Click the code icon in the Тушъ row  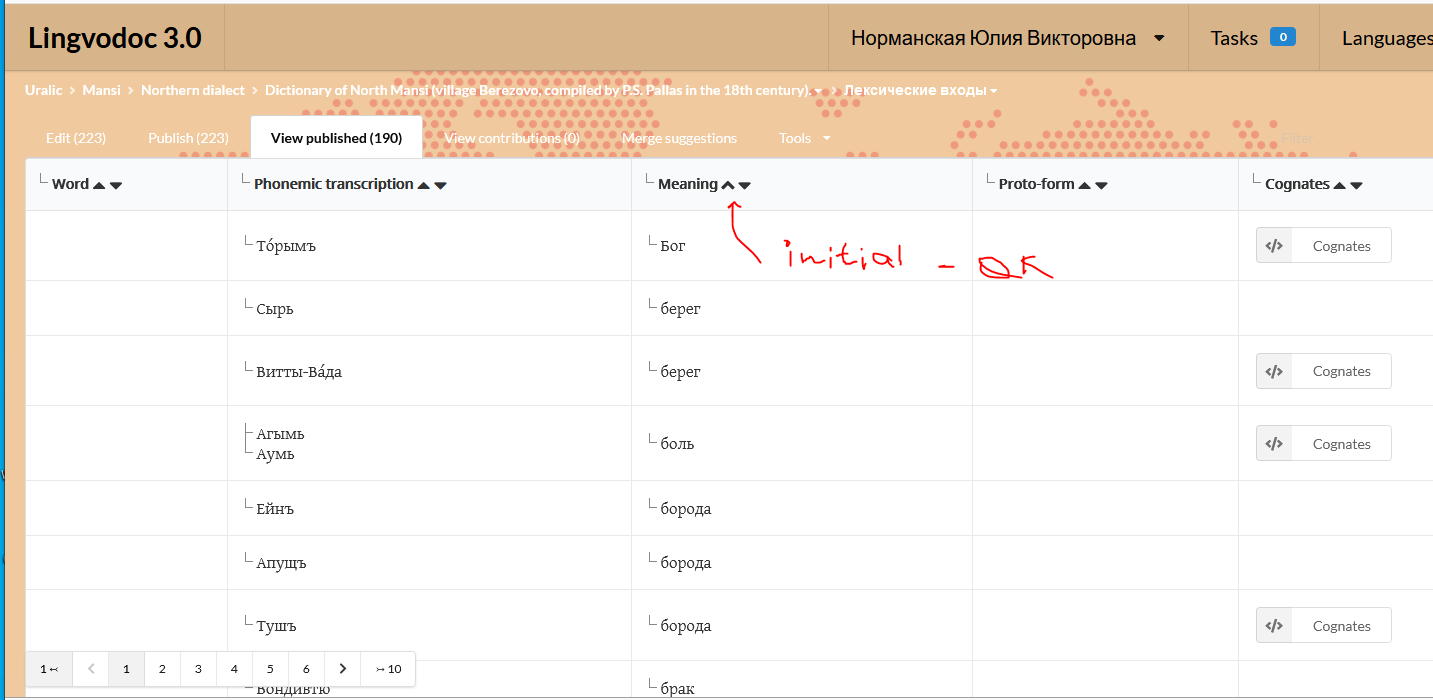(x=1274, y=624)
